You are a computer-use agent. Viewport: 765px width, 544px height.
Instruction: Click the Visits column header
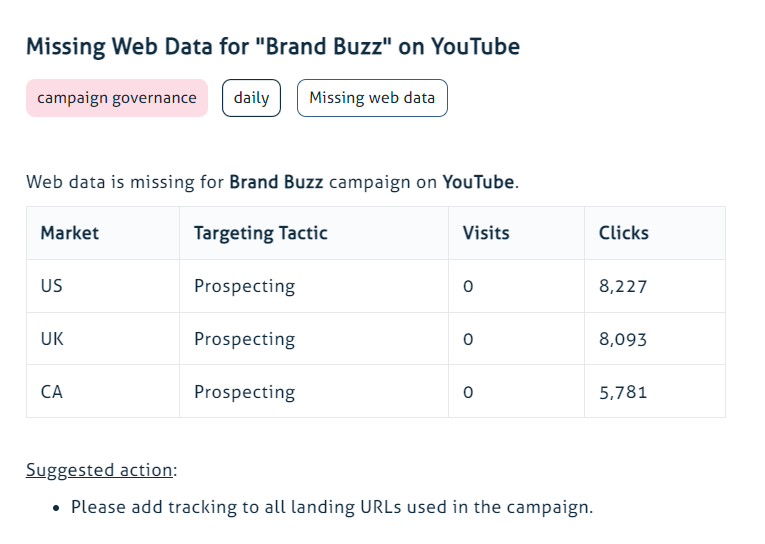coord(486,233)
